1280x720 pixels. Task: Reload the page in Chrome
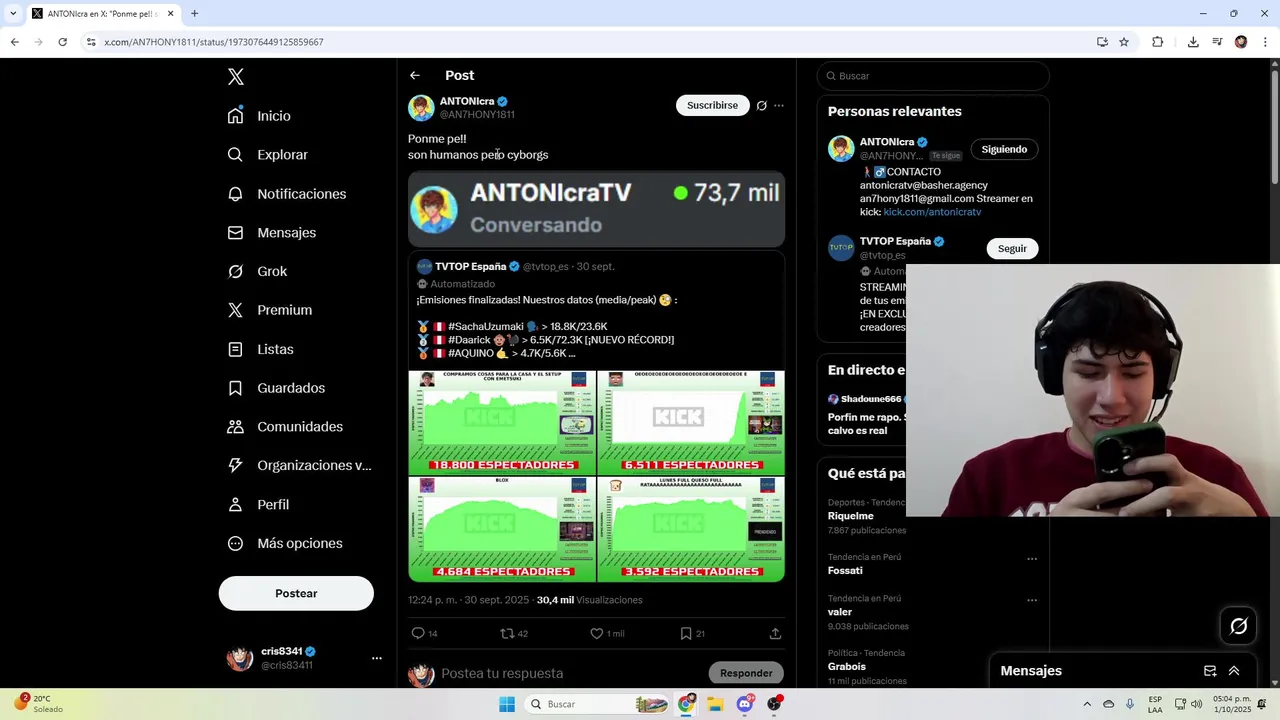click(x=62, y=42)
